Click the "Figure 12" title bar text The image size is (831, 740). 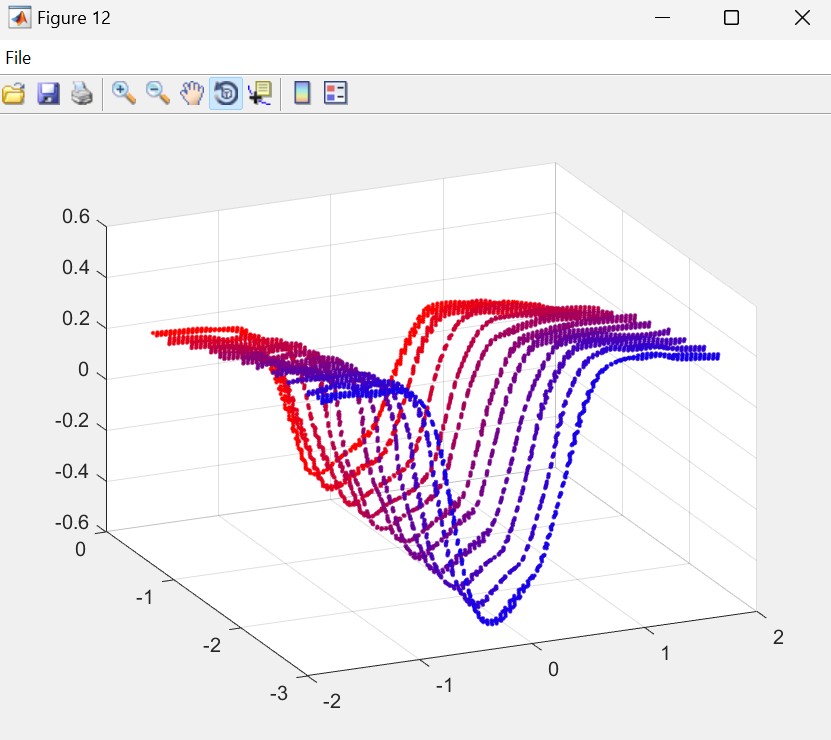pyautogui.click(x=74, y=18)
